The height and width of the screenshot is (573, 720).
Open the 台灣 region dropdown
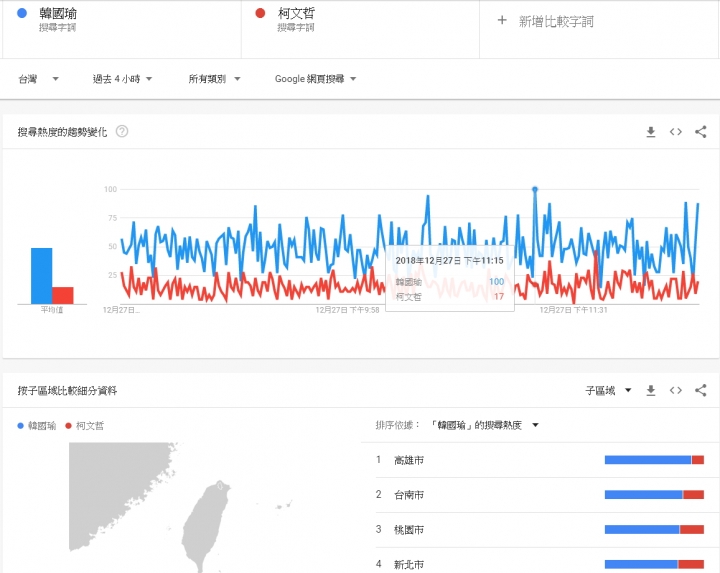(x=39, y=79)
